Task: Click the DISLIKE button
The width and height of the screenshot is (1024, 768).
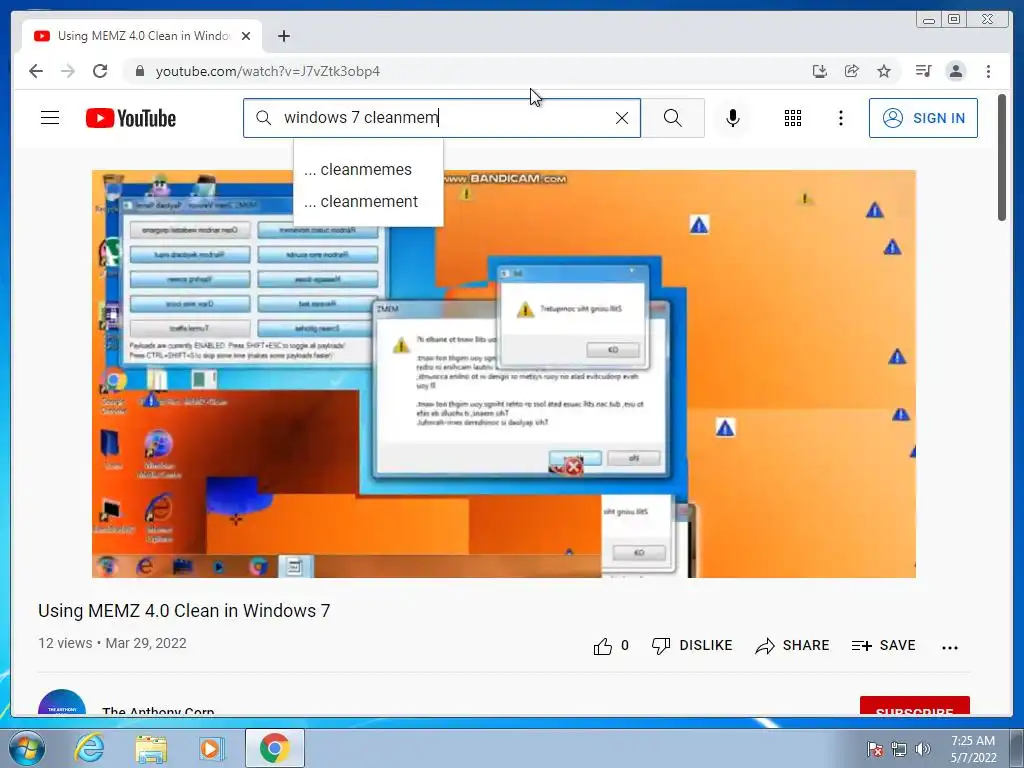Action: (x=692, y=645)
